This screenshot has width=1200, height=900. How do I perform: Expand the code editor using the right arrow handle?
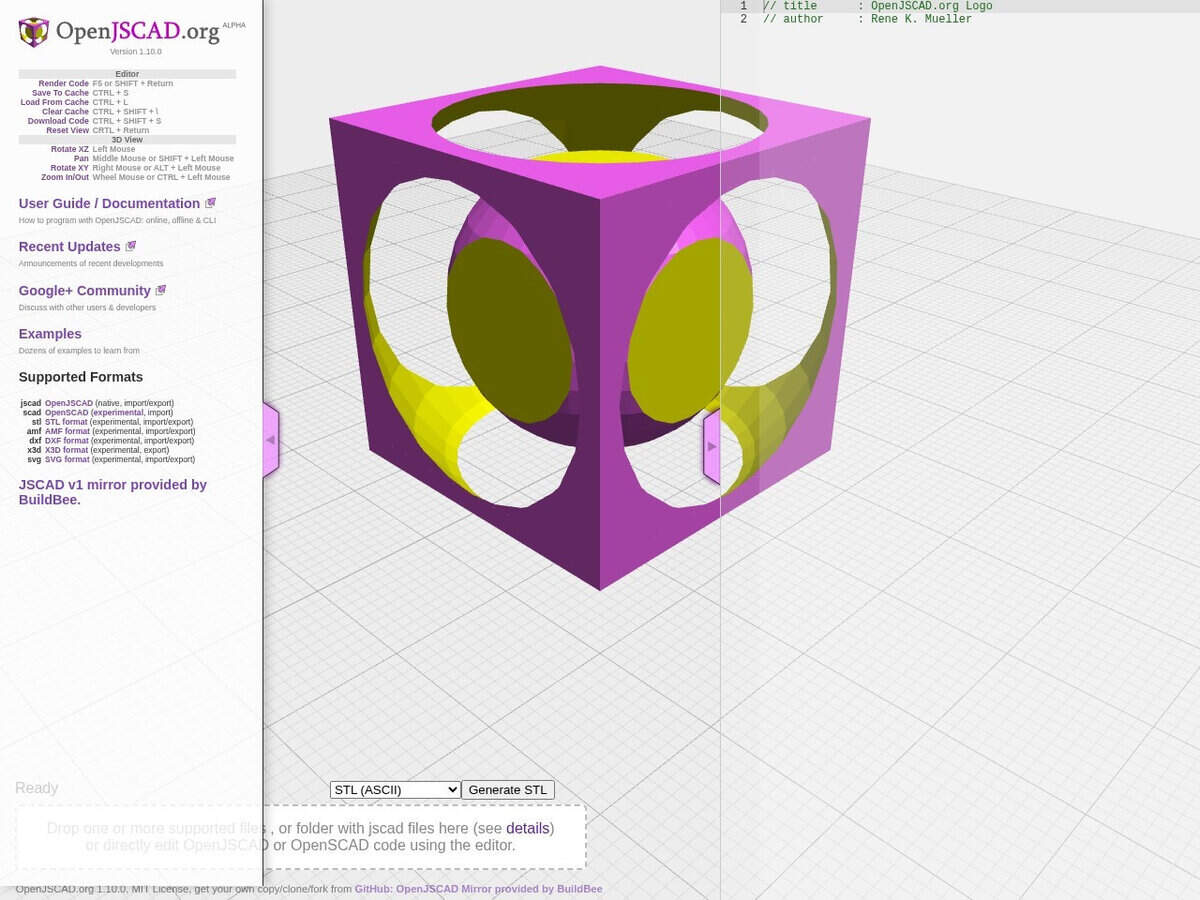pos(711,446)
